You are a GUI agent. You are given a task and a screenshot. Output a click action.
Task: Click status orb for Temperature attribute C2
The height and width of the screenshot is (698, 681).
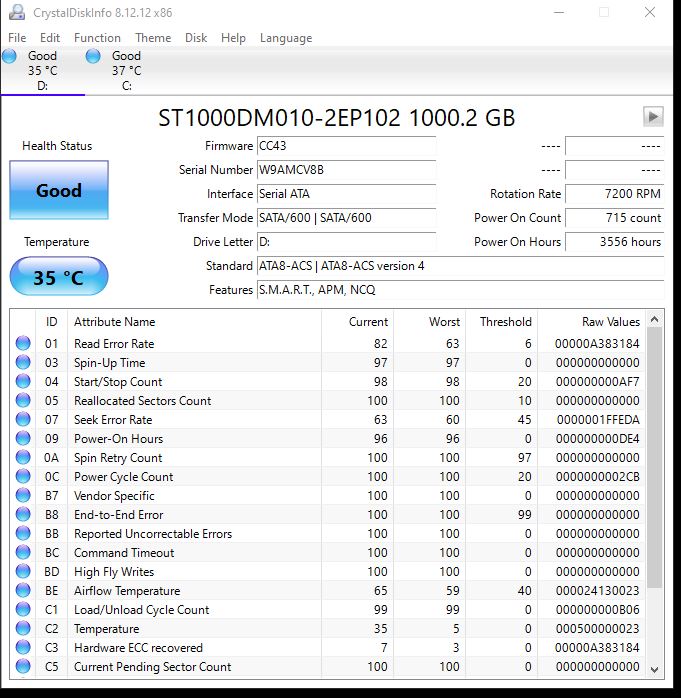point(23,629)
